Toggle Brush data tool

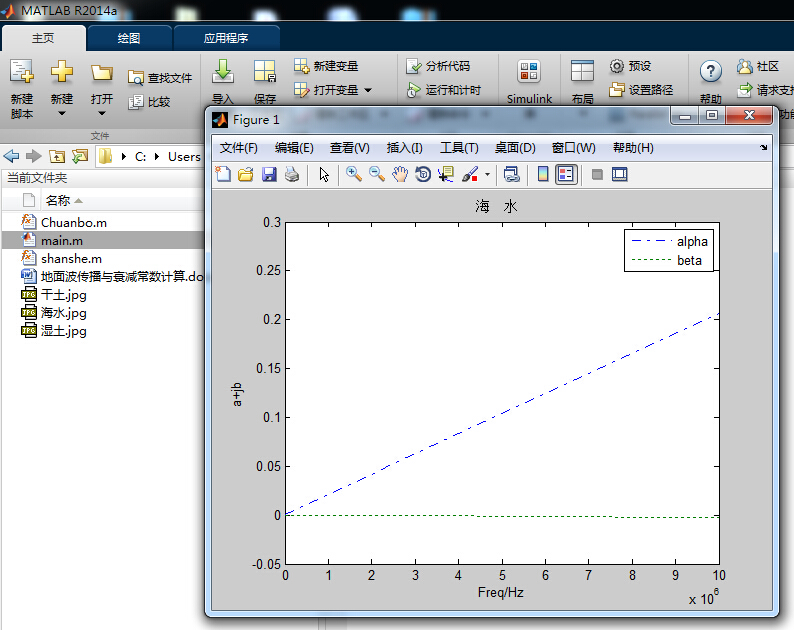click(470, 175)
